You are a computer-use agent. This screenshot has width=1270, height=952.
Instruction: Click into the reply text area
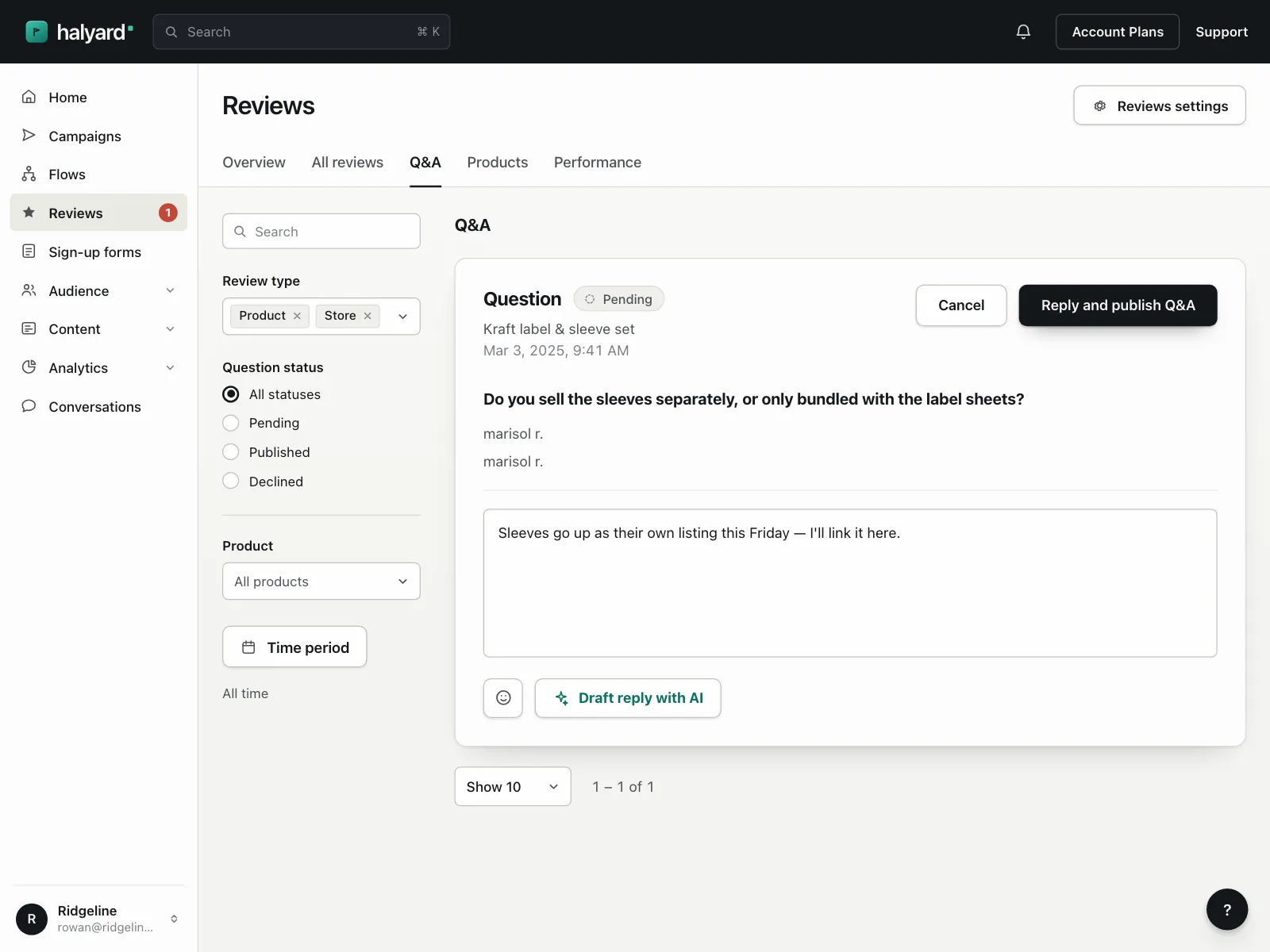tap(850, 583)
